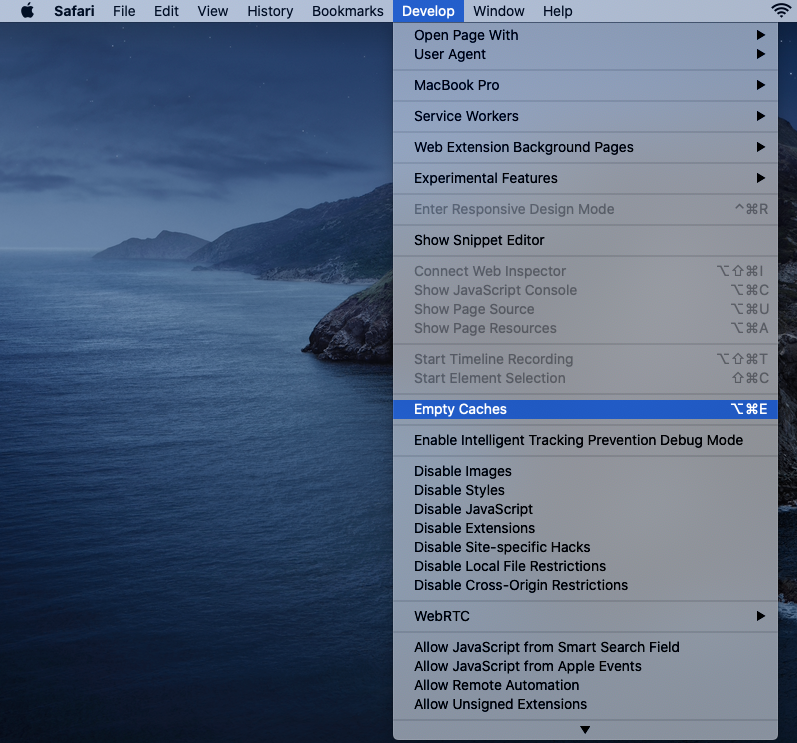
Task: Click Start Element Selection item
Action: [585, 379]
